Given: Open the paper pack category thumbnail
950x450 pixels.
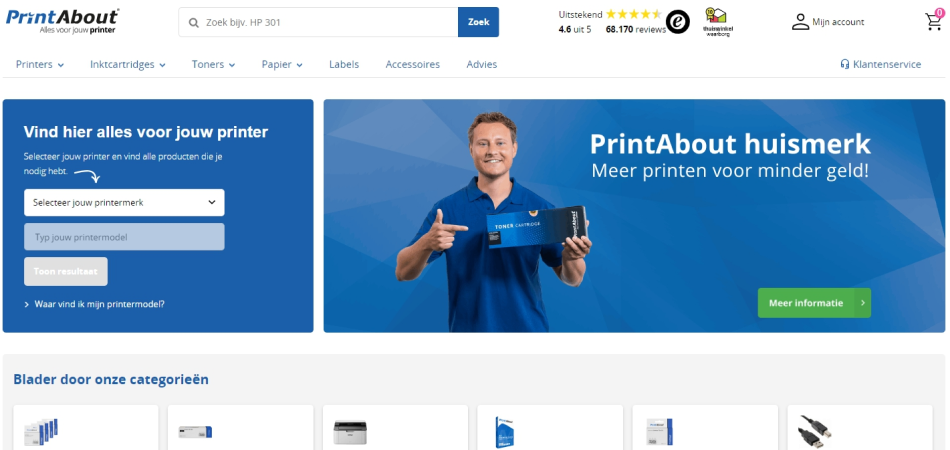Looking at the screenshot, I should 504,432.
